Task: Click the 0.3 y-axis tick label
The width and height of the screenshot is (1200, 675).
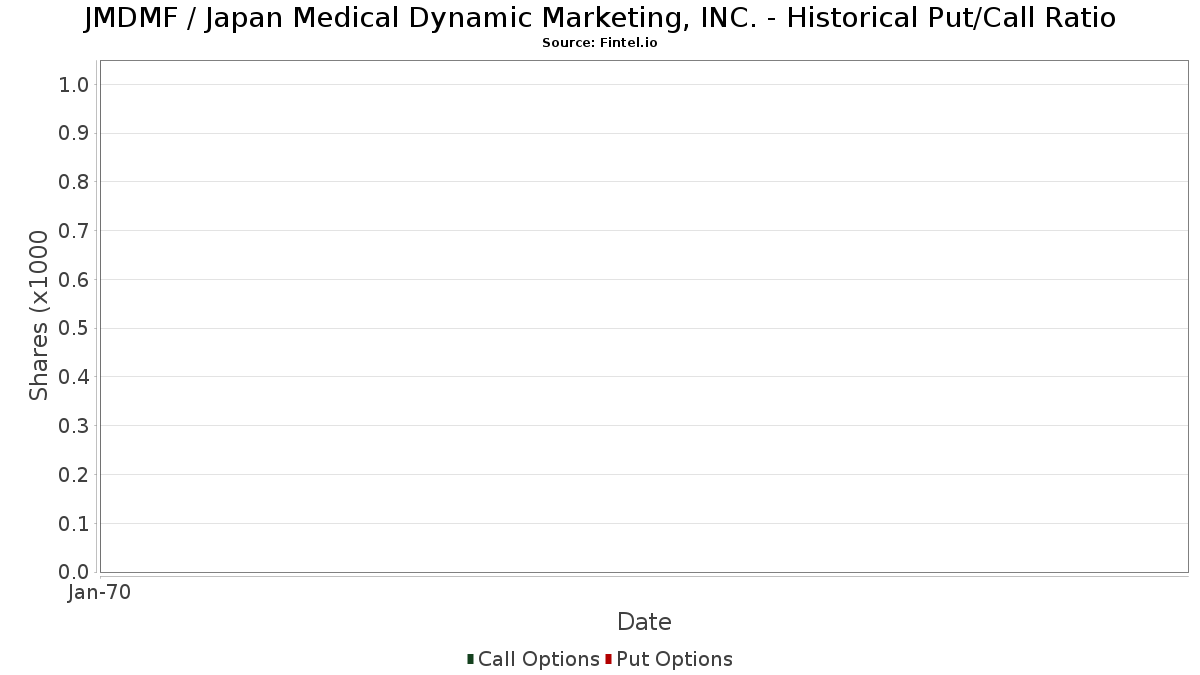Action: click(x=75, y=426)
